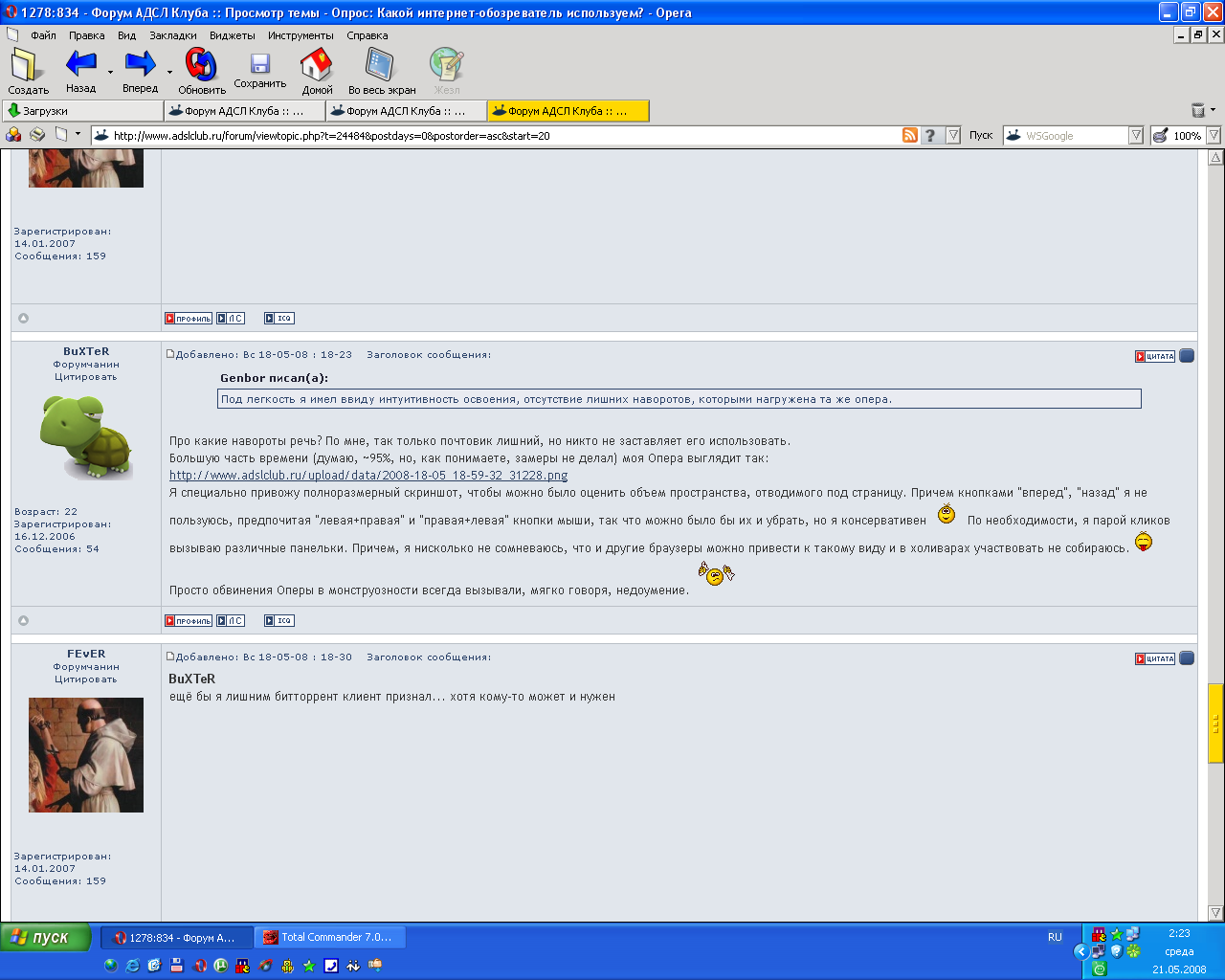Image resolution: width=1225 pixels, height=980 pixels.
Task: Open the Справка menu
Action: (367, 35)
